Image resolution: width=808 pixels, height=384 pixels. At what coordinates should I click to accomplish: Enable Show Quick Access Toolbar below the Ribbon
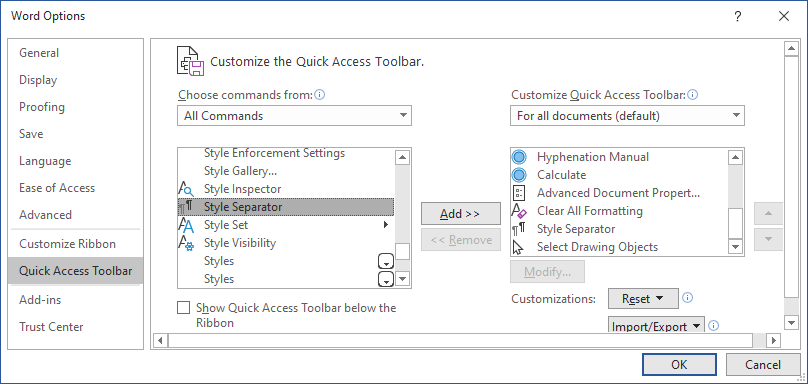[183, 308]
